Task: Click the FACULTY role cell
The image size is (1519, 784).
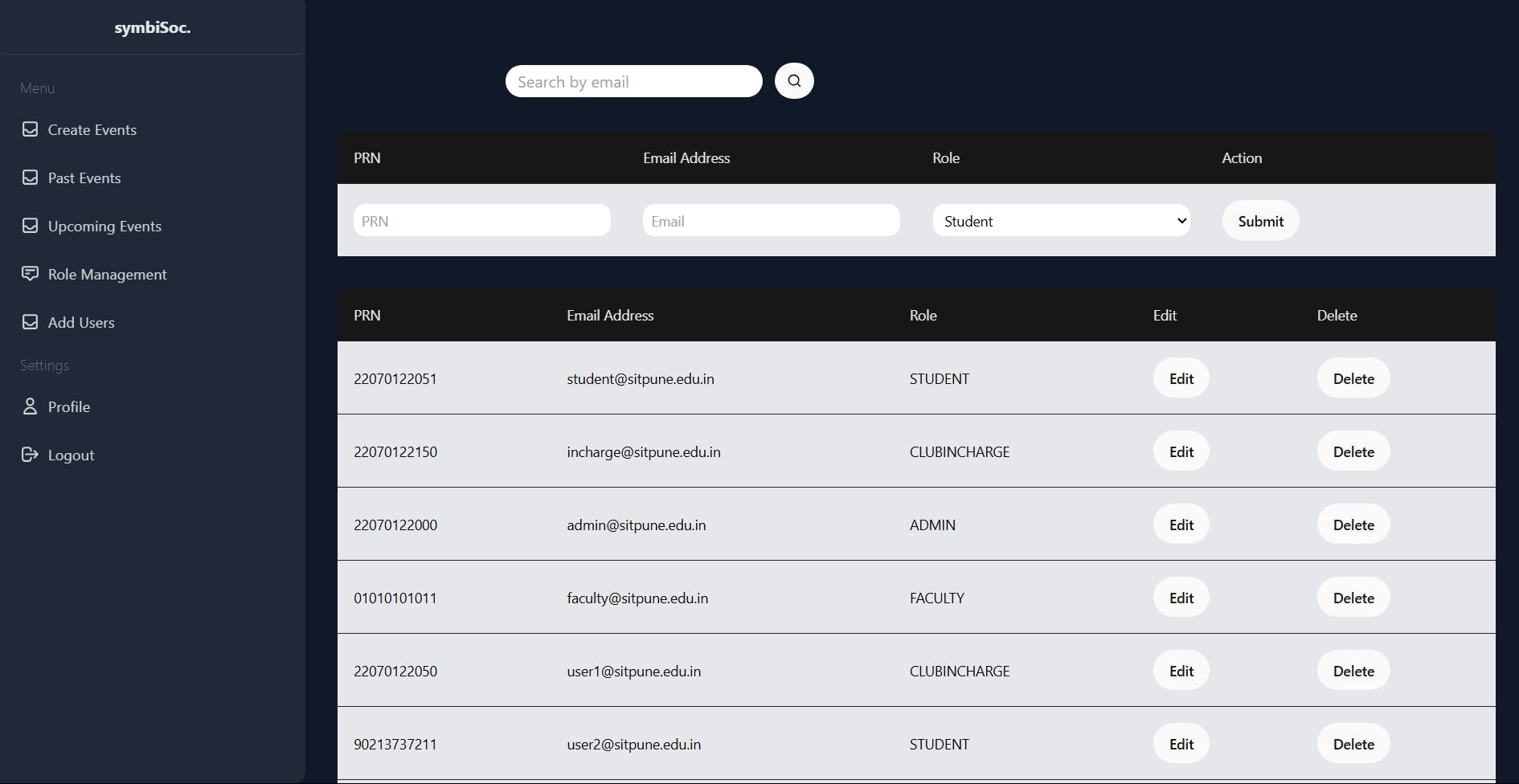Action: 937,598
